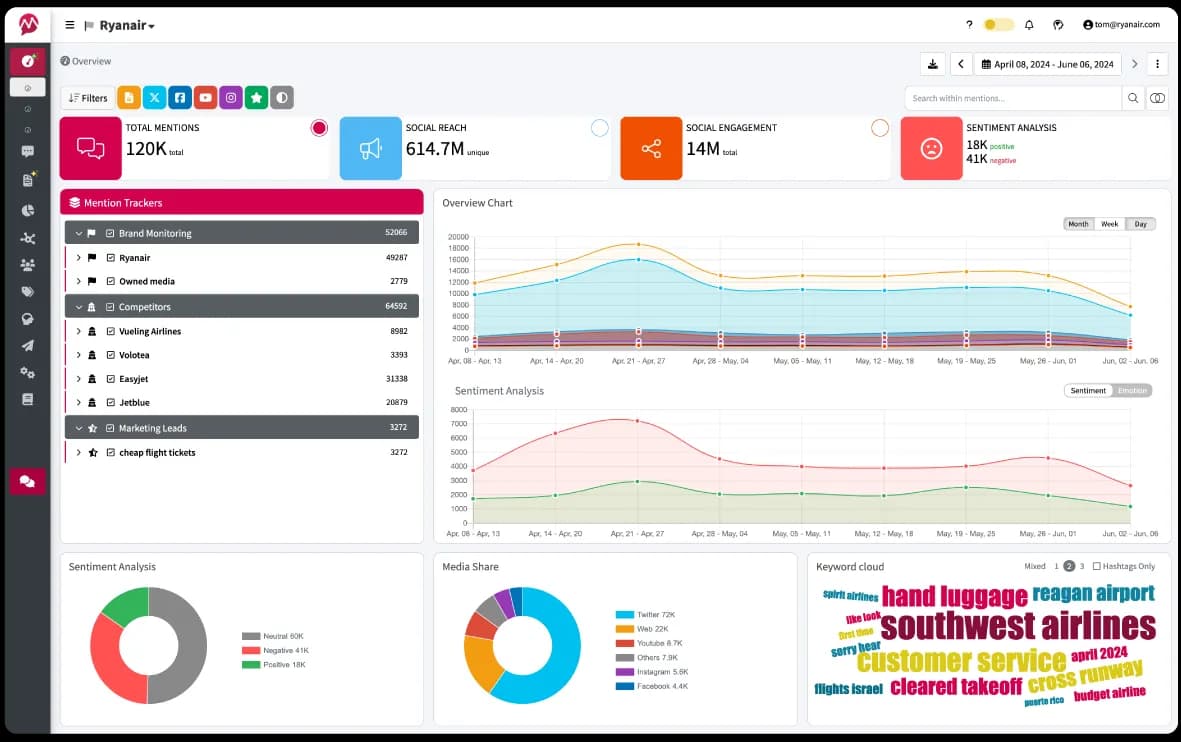Open the date range picker April 08 - June 06

point(1048,63)
